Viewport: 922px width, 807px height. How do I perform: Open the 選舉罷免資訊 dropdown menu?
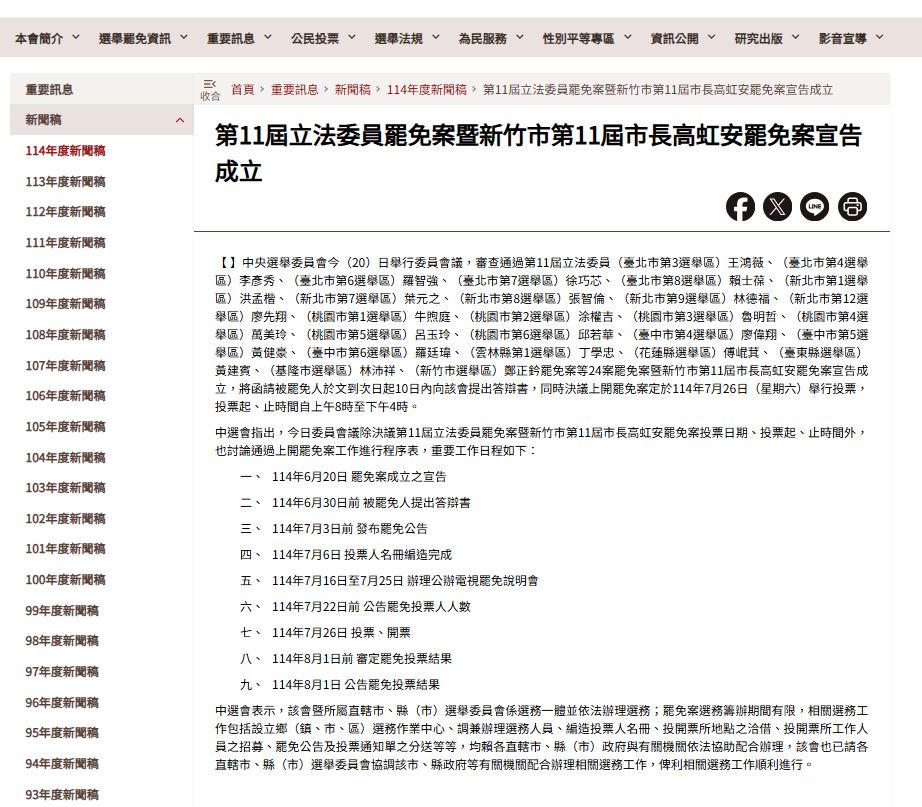coord(143,38)
